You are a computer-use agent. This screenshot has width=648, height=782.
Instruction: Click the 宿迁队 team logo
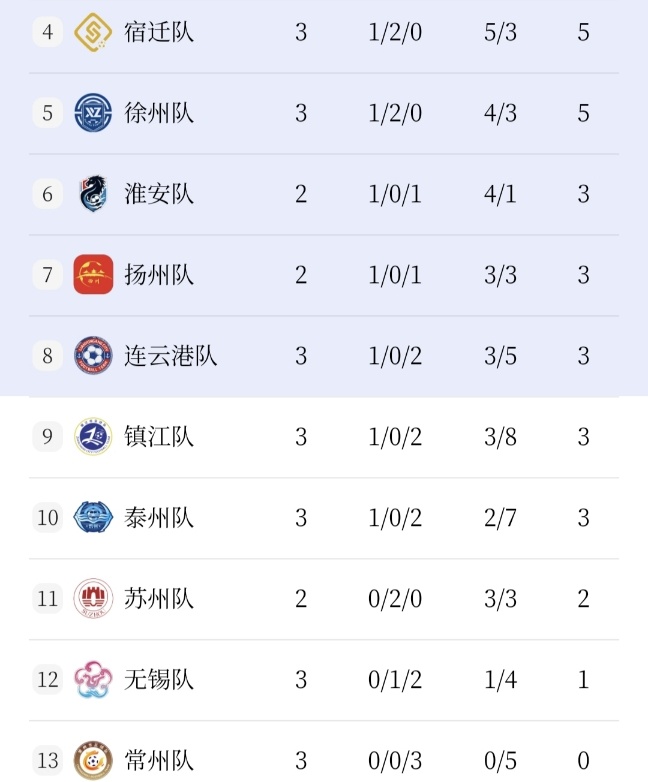pyautogui.click(x=93, y=32)
